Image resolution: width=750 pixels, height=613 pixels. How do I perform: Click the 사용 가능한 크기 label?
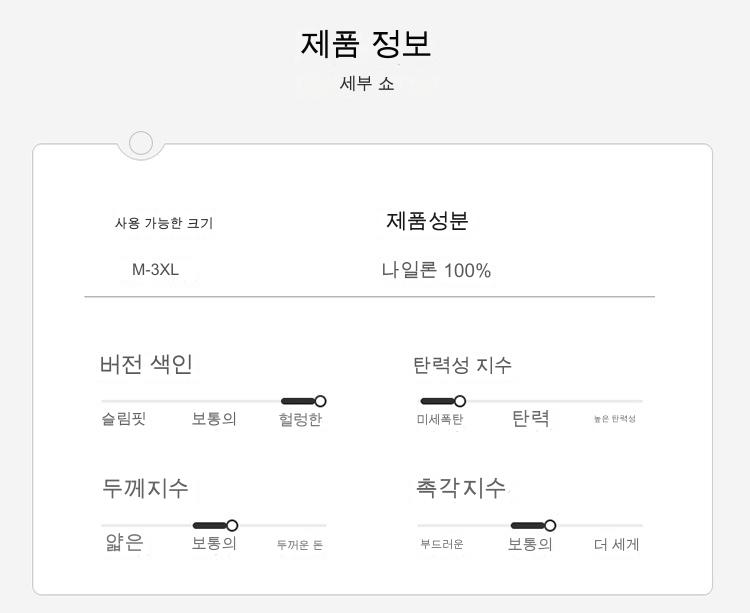[x=164, y=223]
